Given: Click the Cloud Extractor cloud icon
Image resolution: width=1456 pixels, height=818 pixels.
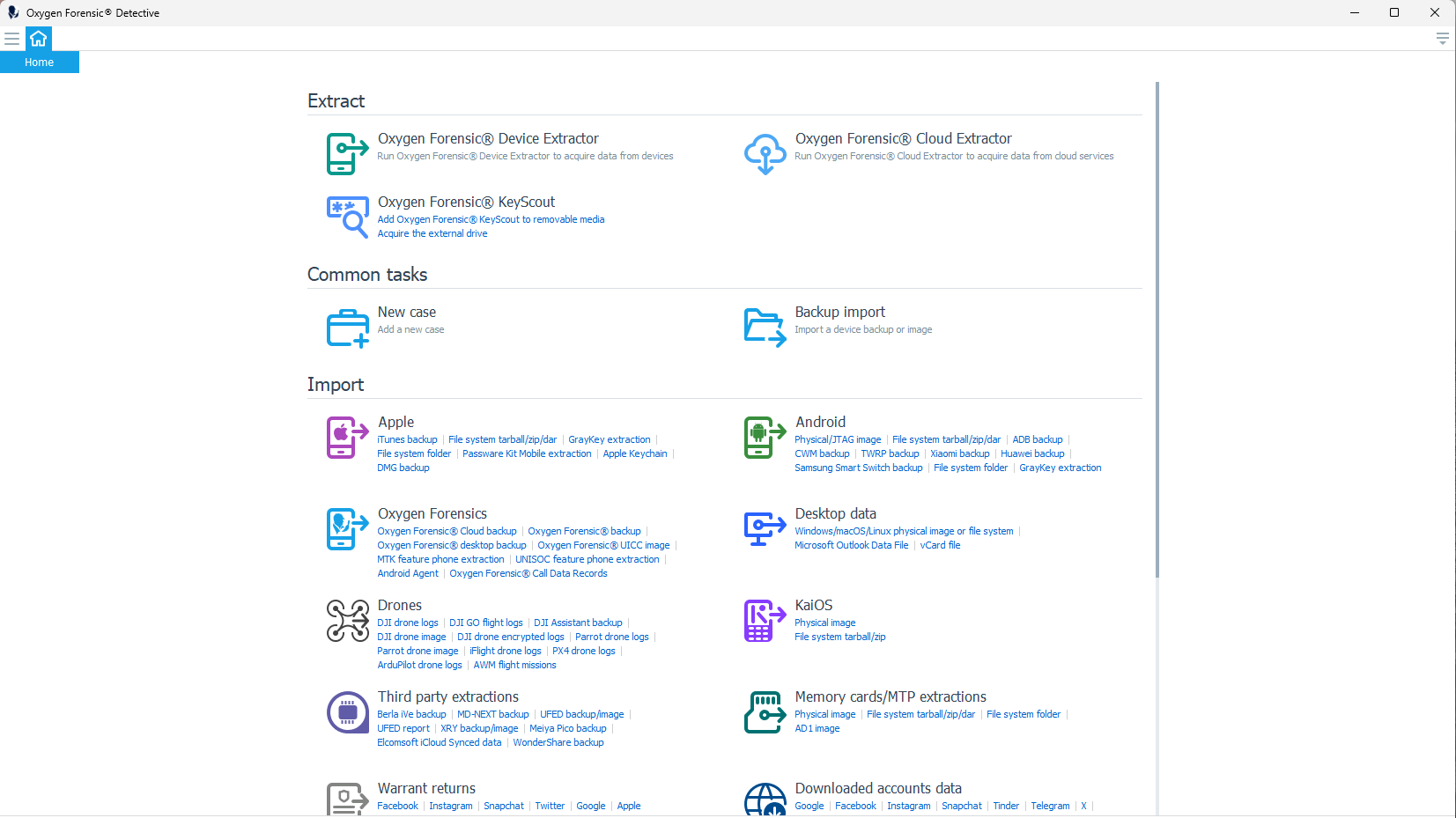Looking at the screenshot, I should [x=765, y=154].
